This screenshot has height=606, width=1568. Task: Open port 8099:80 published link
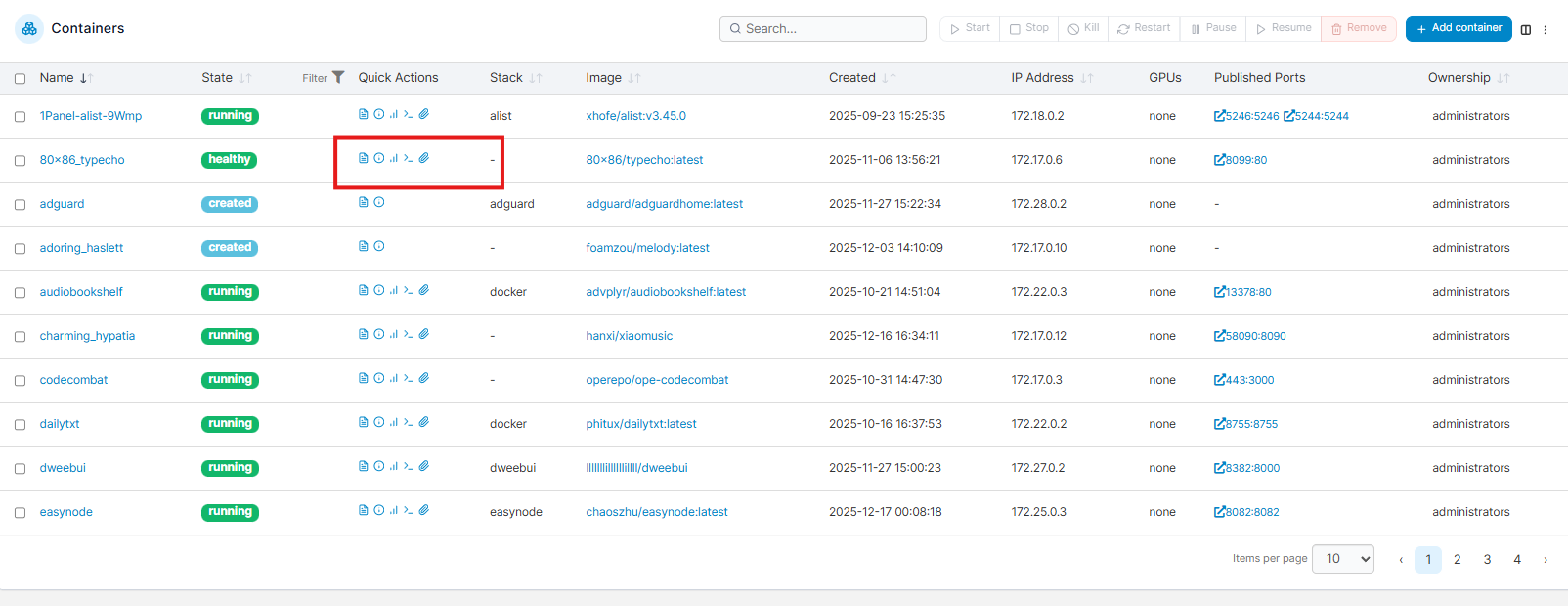click(1241, 160)
